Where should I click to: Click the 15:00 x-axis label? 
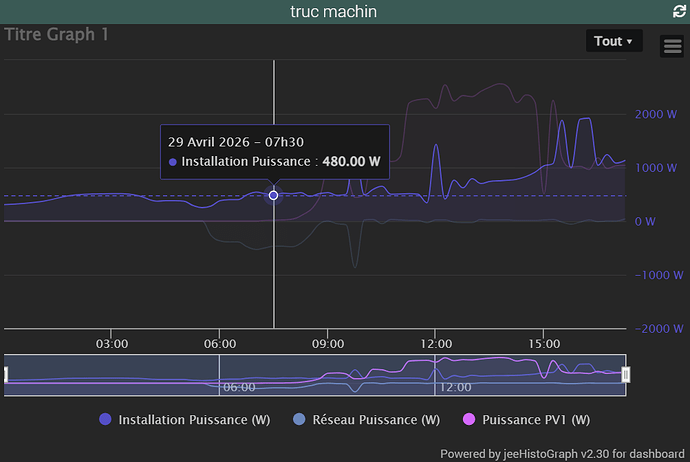[544, 344]
